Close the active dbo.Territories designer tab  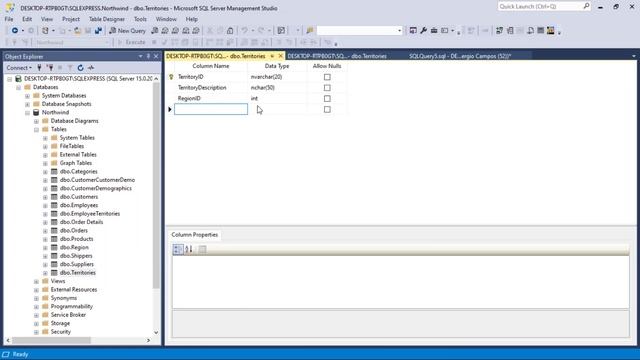point(280,56)
